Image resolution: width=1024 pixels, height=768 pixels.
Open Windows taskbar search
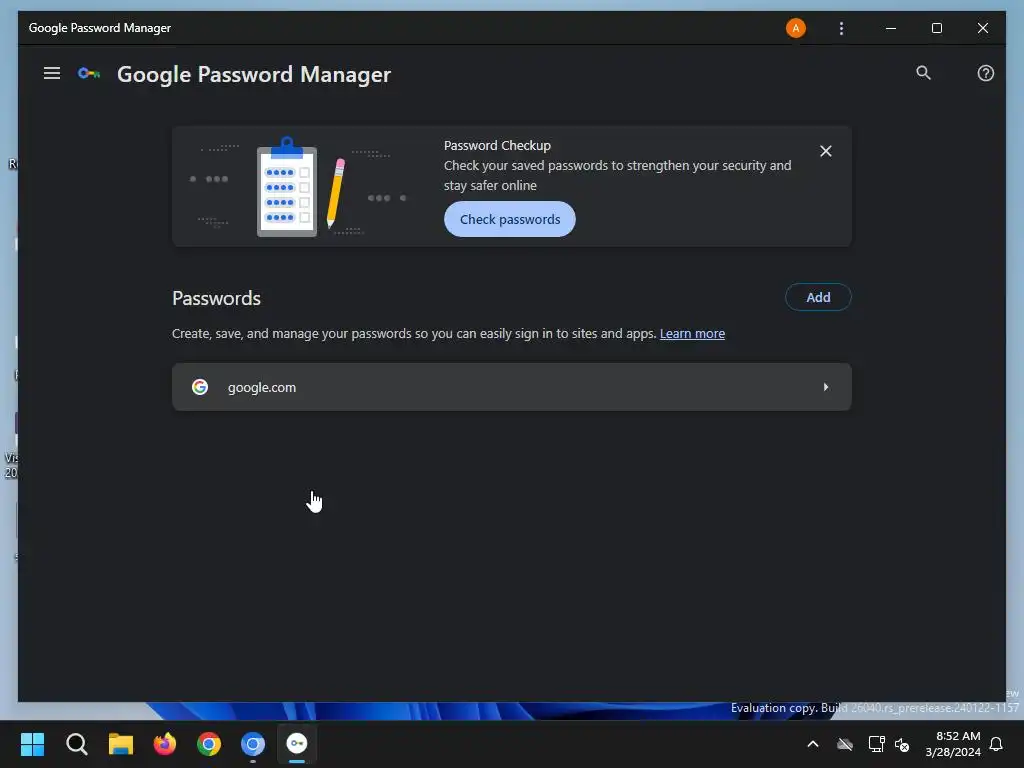76,744
